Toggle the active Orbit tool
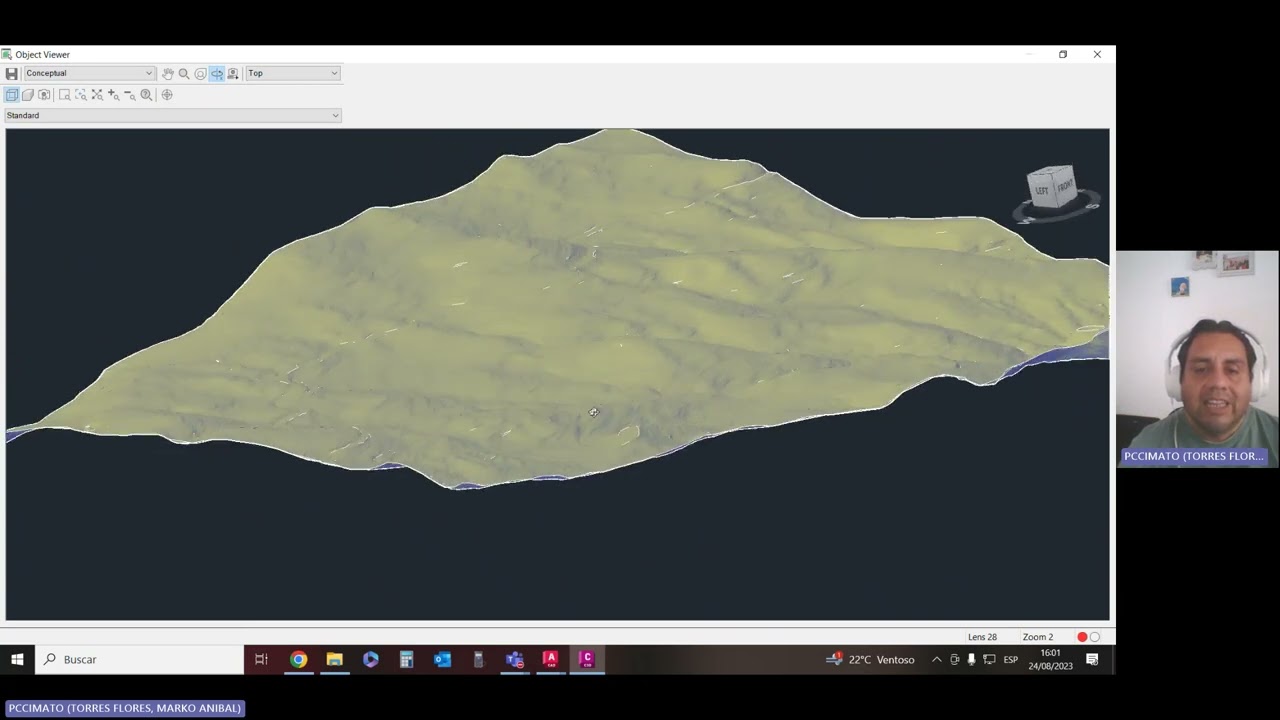 (216, 73)
